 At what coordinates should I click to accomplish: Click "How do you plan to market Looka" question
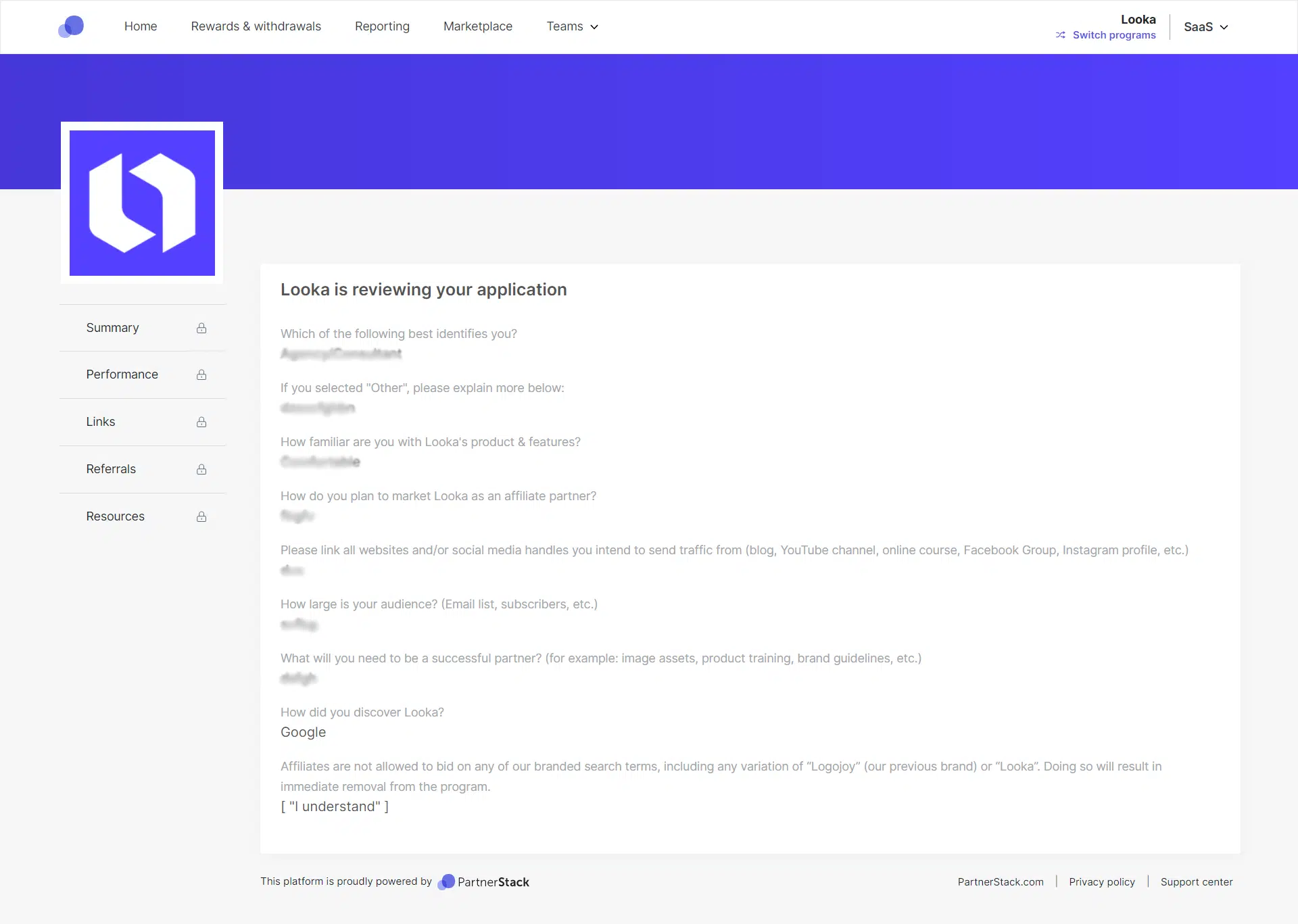pyautogui.click(x=438, y=496)
